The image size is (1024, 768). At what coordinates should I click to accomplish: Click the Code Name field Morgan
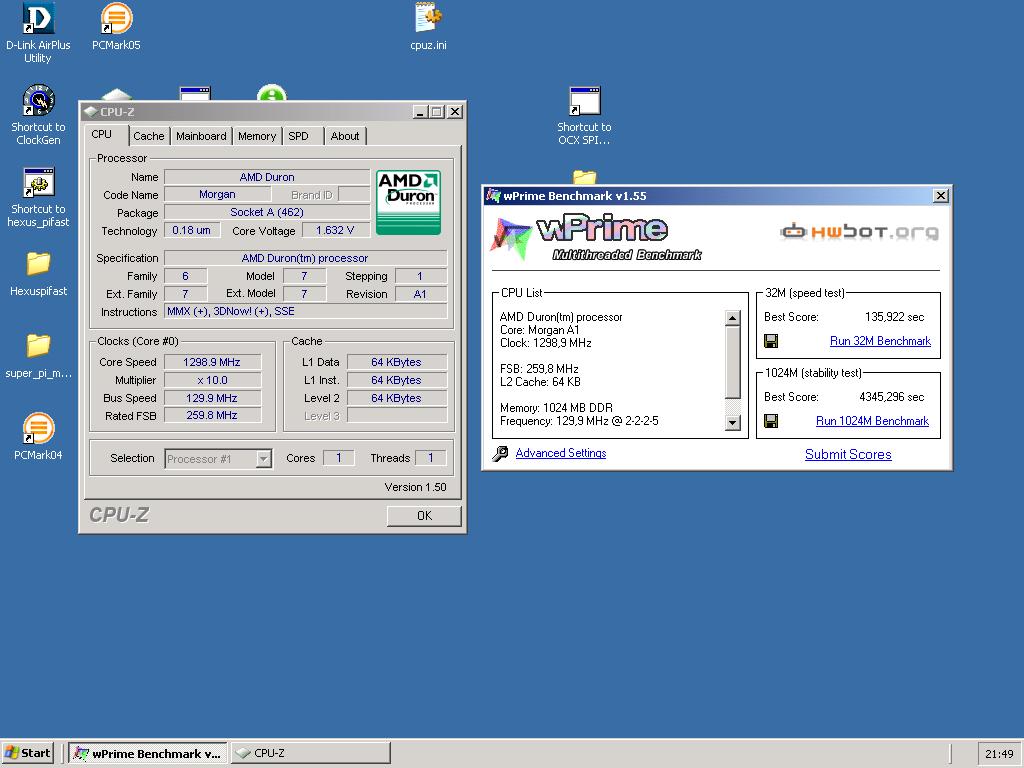217,194
